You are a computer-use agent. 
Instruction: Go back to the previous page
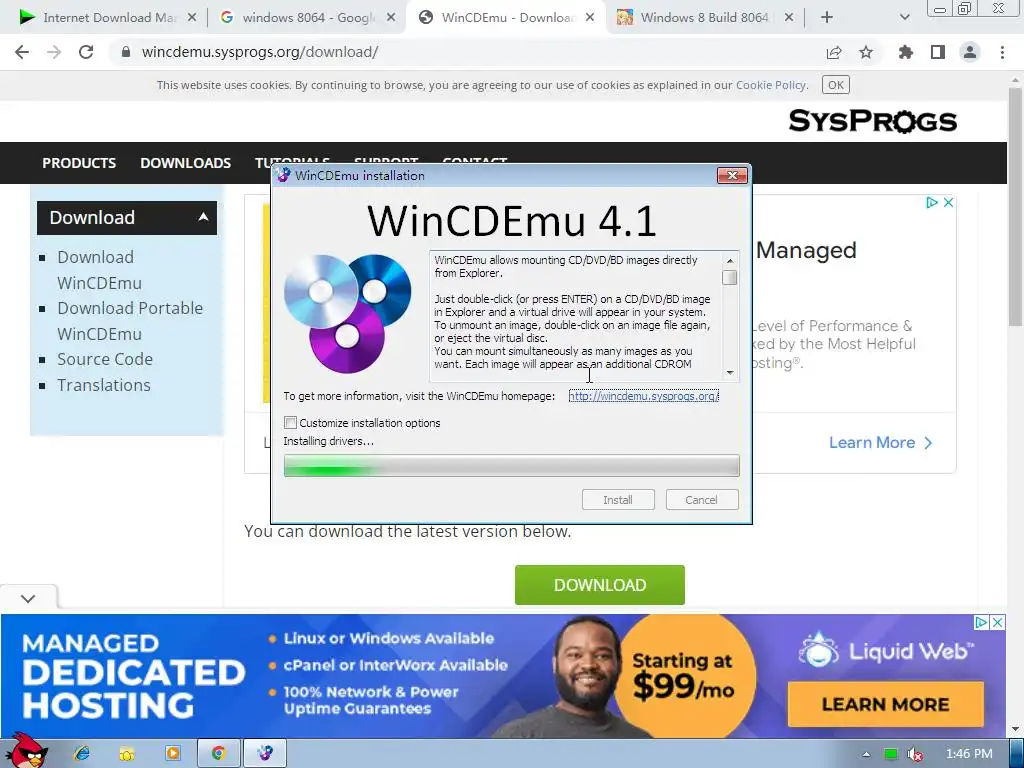coord(22,52)
